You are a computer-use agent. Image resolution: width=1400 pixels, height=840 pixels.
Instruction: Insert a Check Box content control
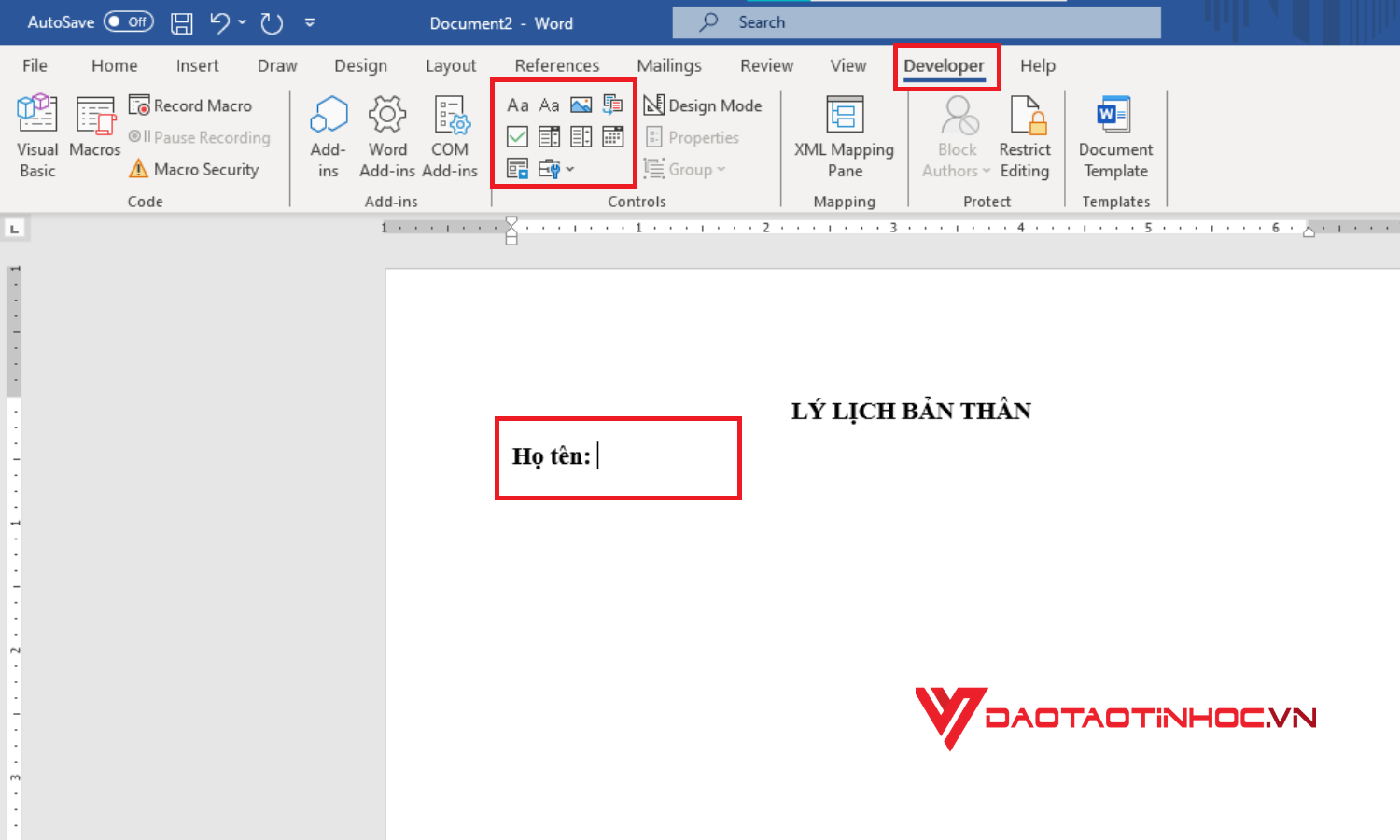517,136
